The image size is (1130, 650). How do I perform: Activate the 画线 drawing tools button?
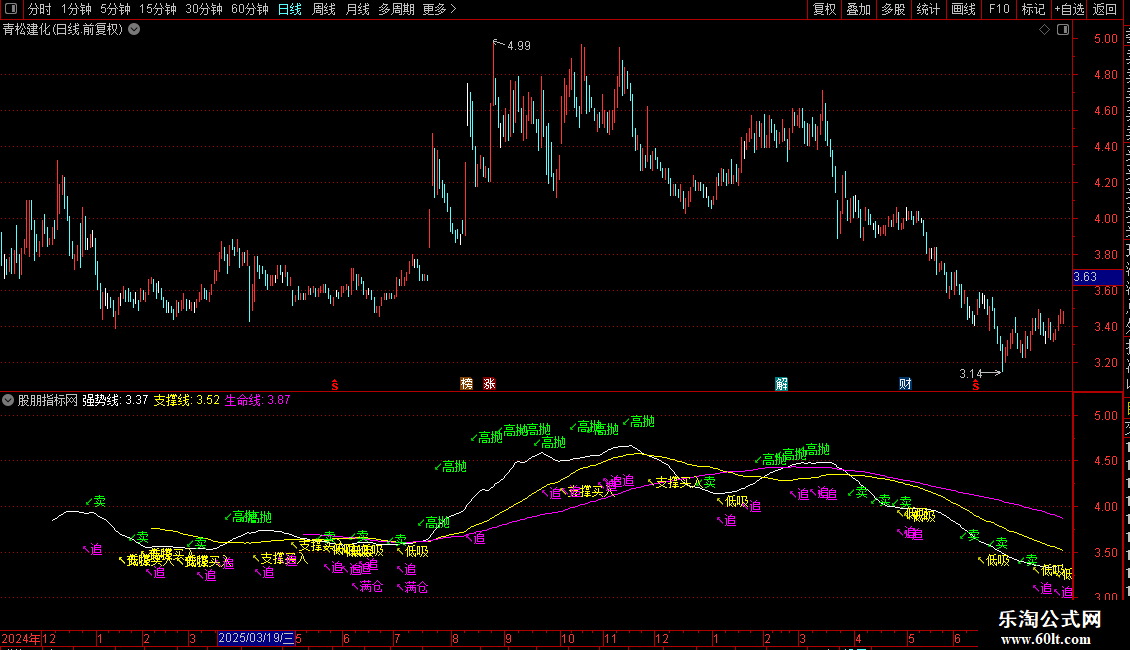pyautogui.click(x=964, y=9)
